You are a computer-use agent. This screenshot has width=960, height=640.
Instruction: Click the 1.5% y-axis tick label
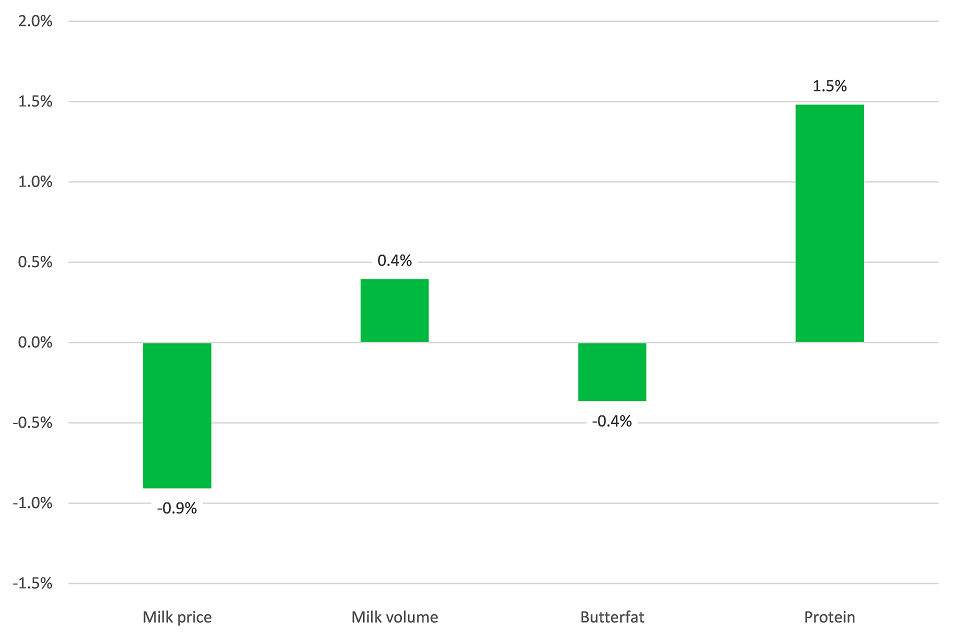click(x=34, y=102)
